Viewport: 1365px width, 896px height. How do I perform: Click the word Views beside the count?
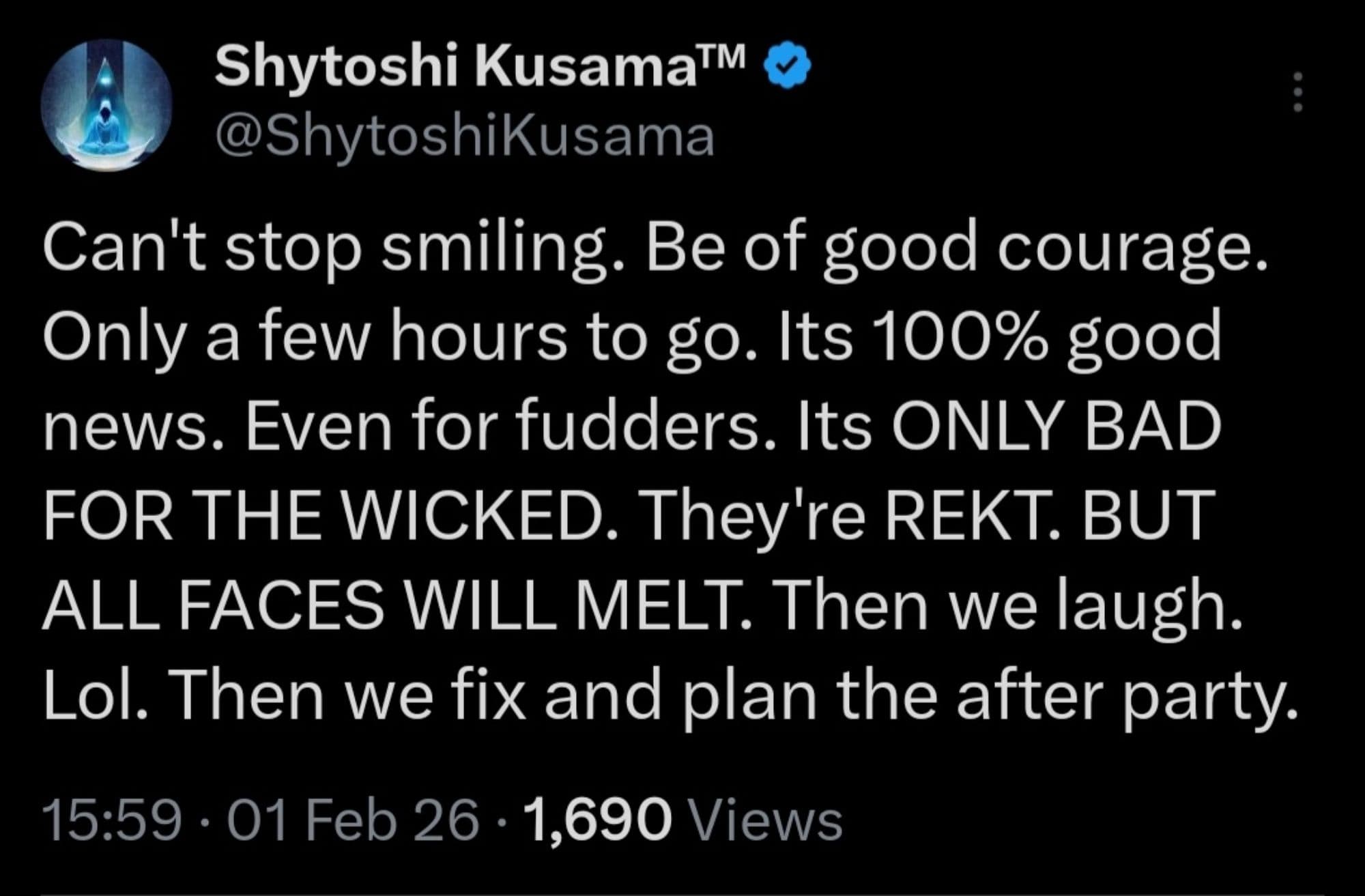click(767, 819)
